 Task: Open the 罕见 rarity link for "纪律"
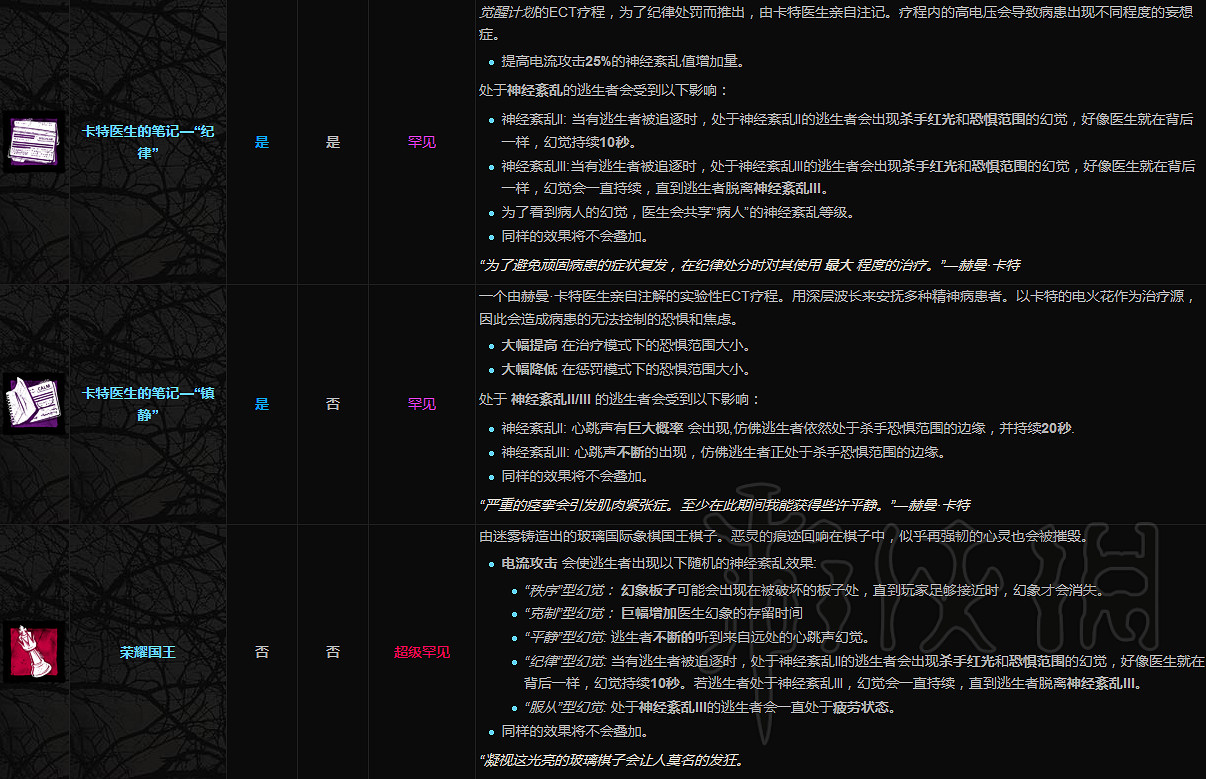(421, 142)
